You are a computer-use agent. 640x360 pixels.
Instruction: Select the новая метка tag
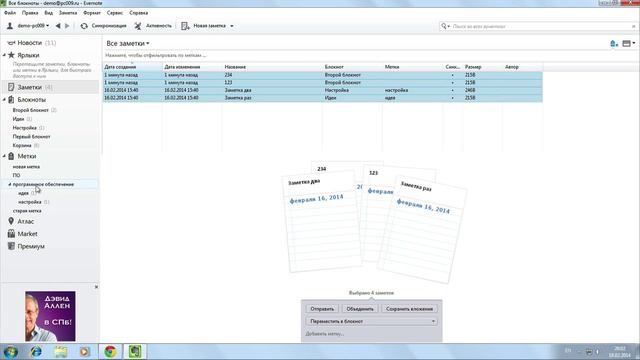[26, 167]
